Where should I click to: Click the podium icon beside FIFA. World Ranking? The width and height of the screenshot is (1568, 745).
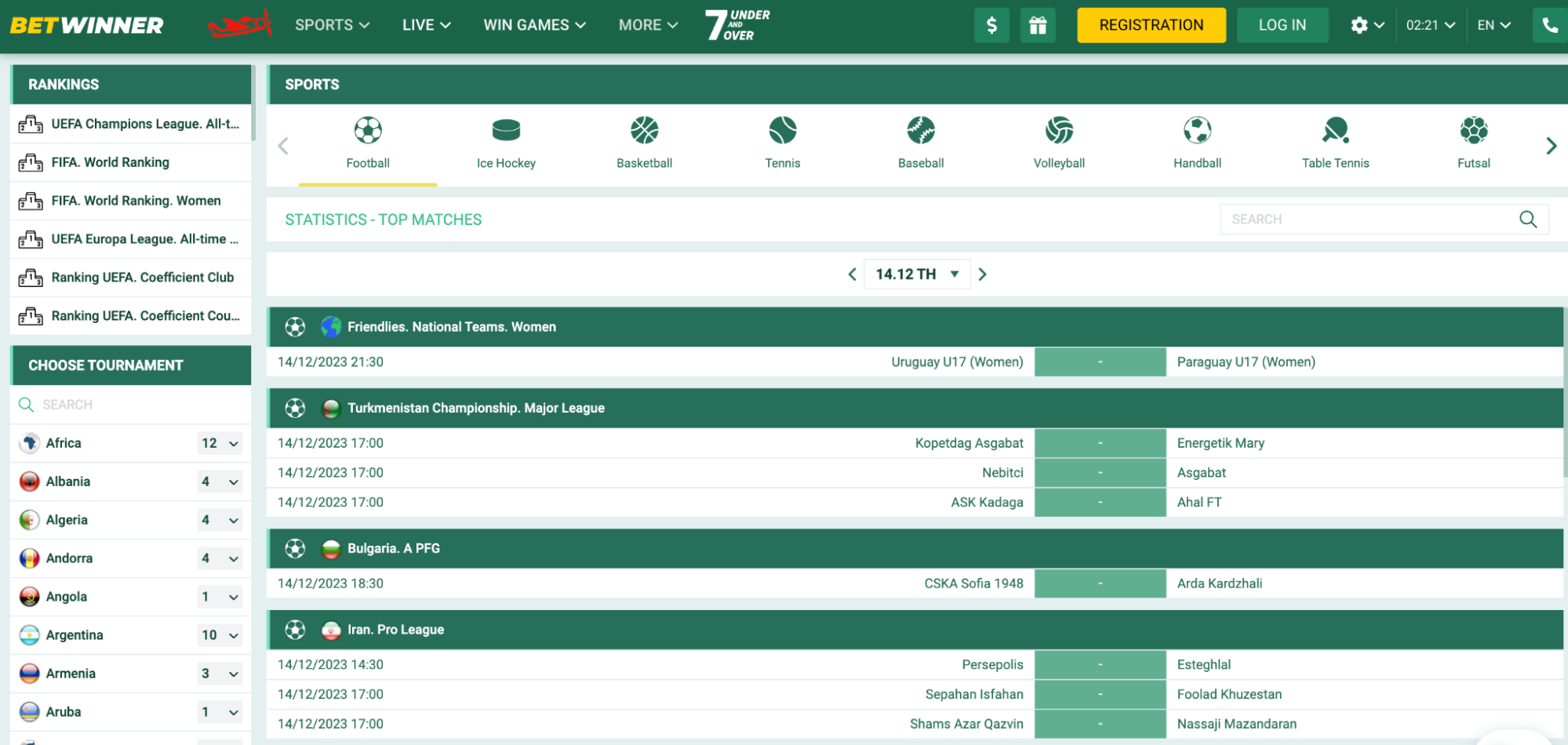pos(31,162)
